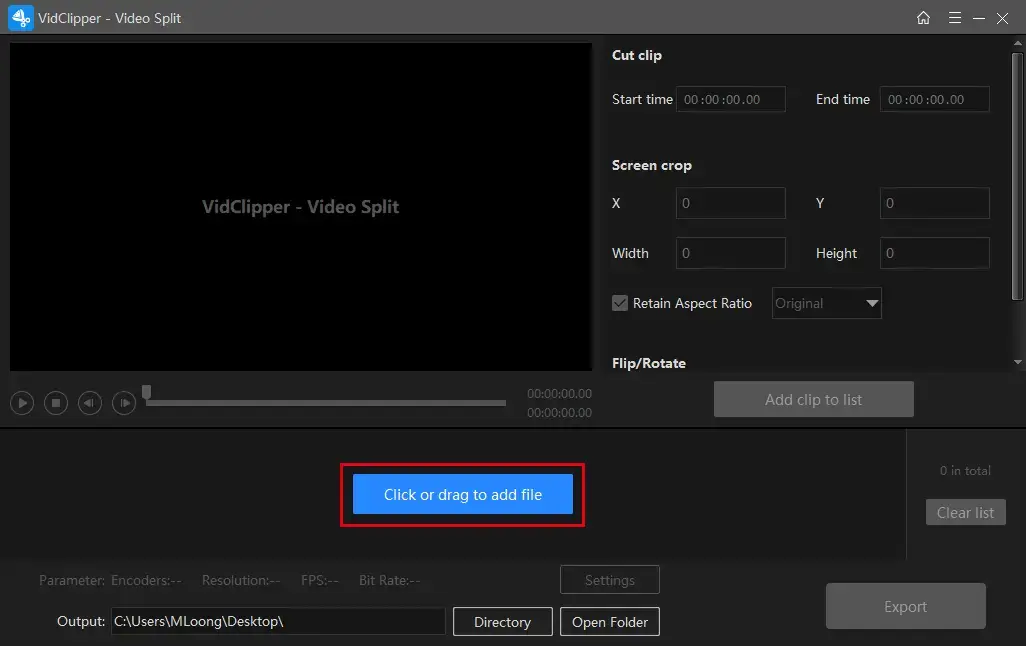Click the Flip/Rotate section heading
Image resolution: width=1026 pixels, height=646 pixels.
tap(648, 363)
